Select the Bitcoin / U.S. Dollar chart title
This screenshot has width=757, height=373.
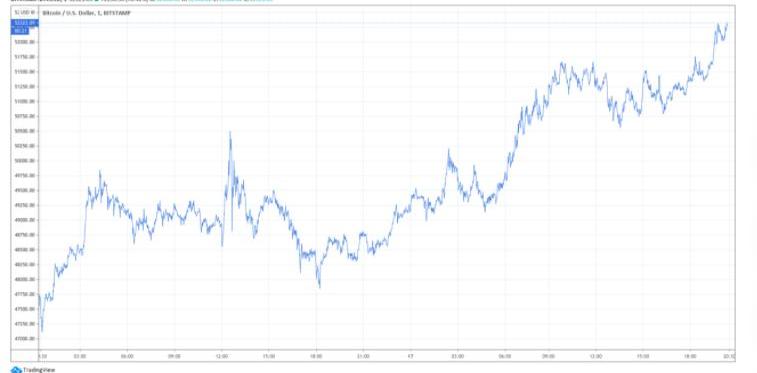[x=87, y=13]
